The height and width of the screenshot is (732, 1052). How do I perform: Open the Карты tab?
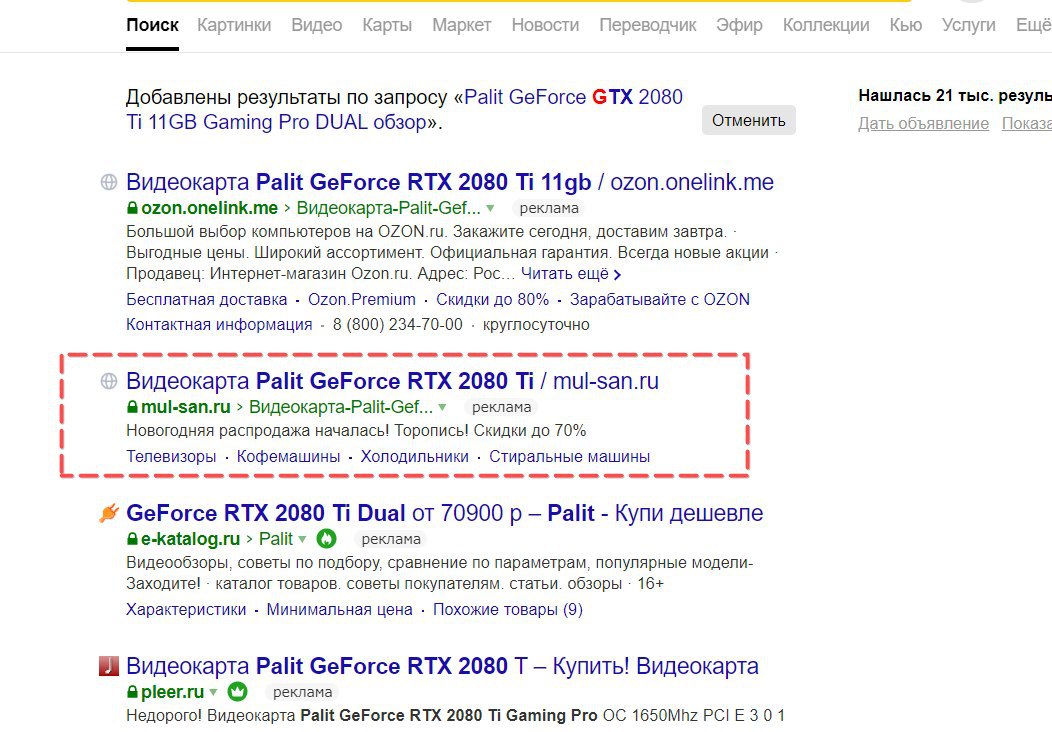[x=387, y=25]
